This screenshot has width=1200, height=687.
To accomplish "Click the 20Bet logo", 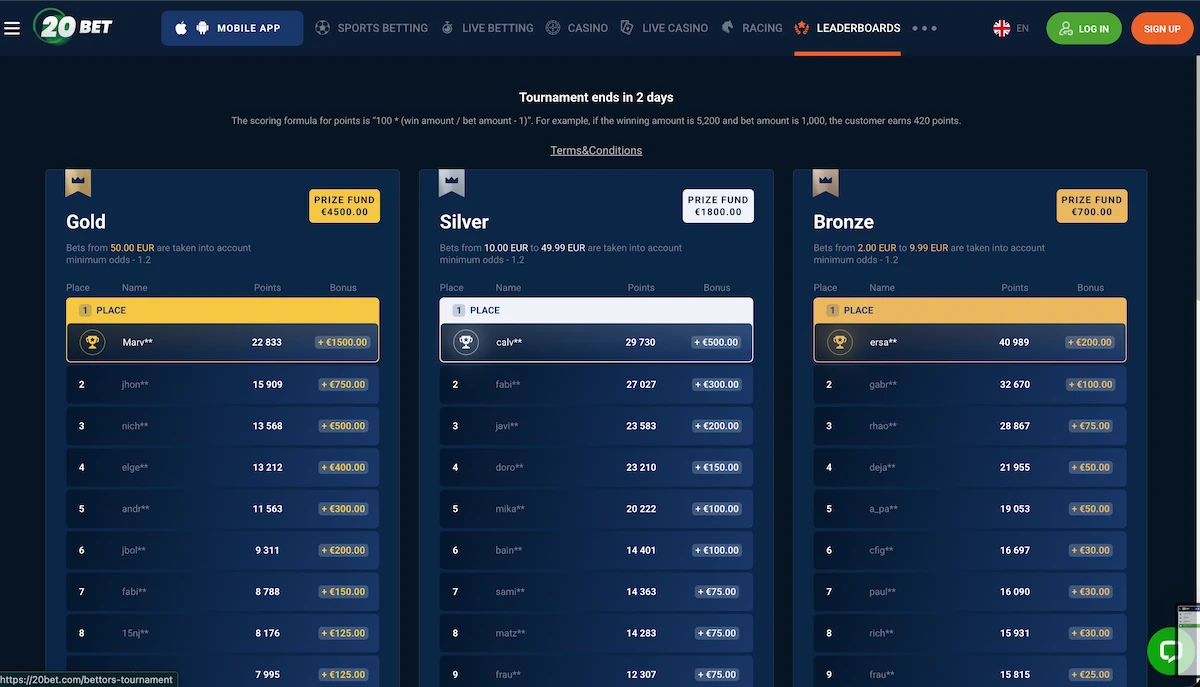I will click(x=73, y=27).
